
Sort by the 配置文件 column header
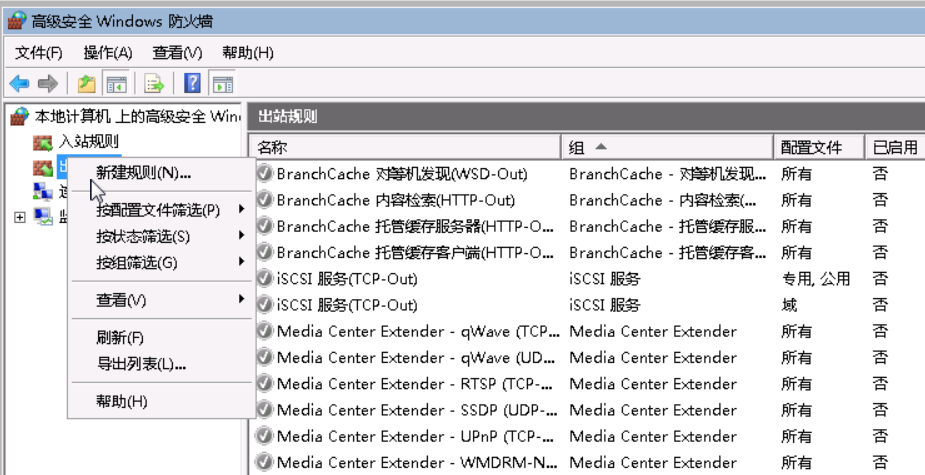[x=819, y=147]
